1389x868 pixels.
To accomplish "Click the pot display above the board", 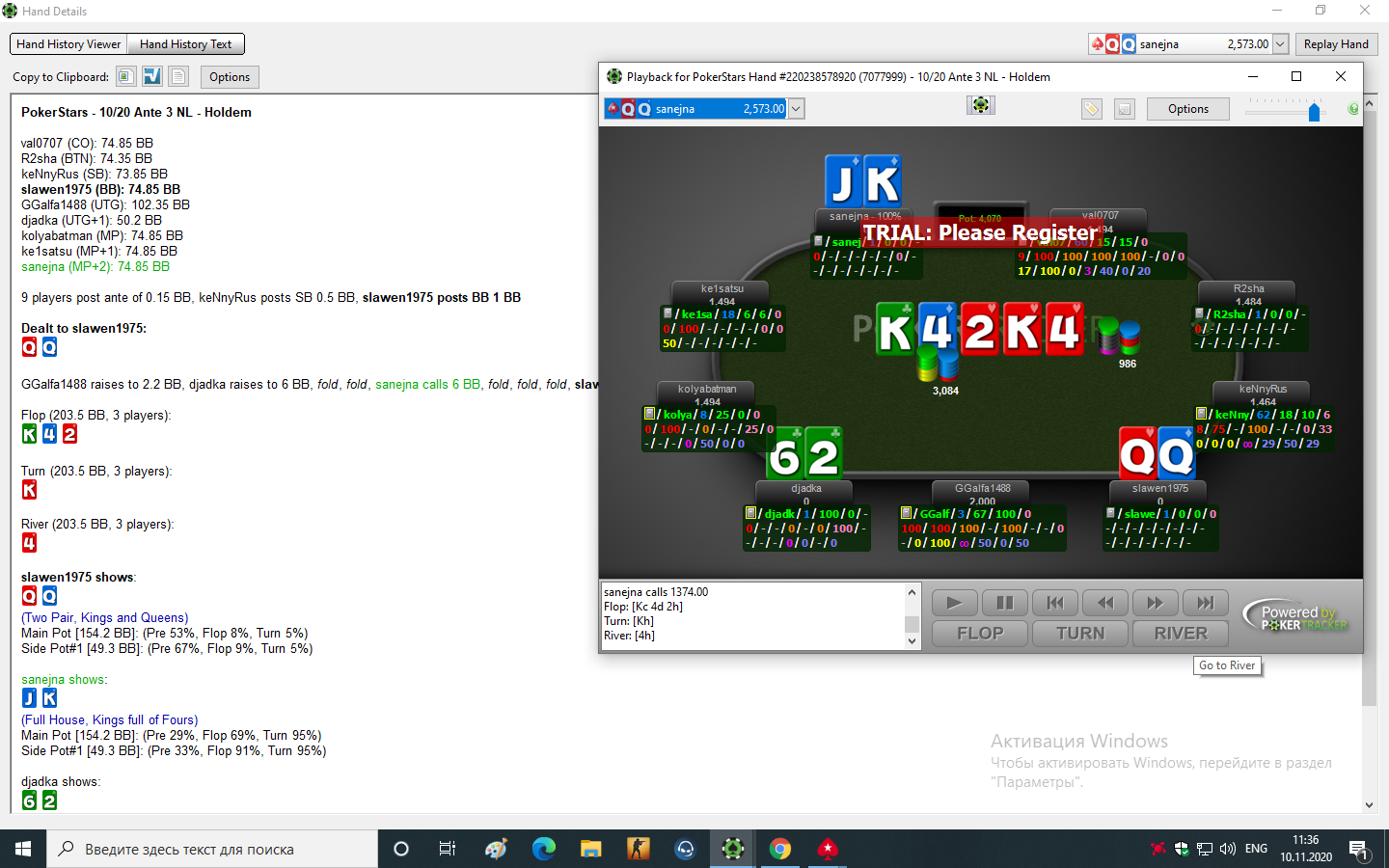I will coord(980,219).
